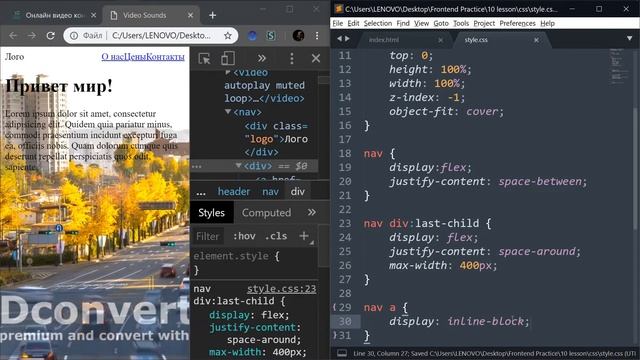
Task: Select div in DevTools breadcrumb
Action: (298, 191)
